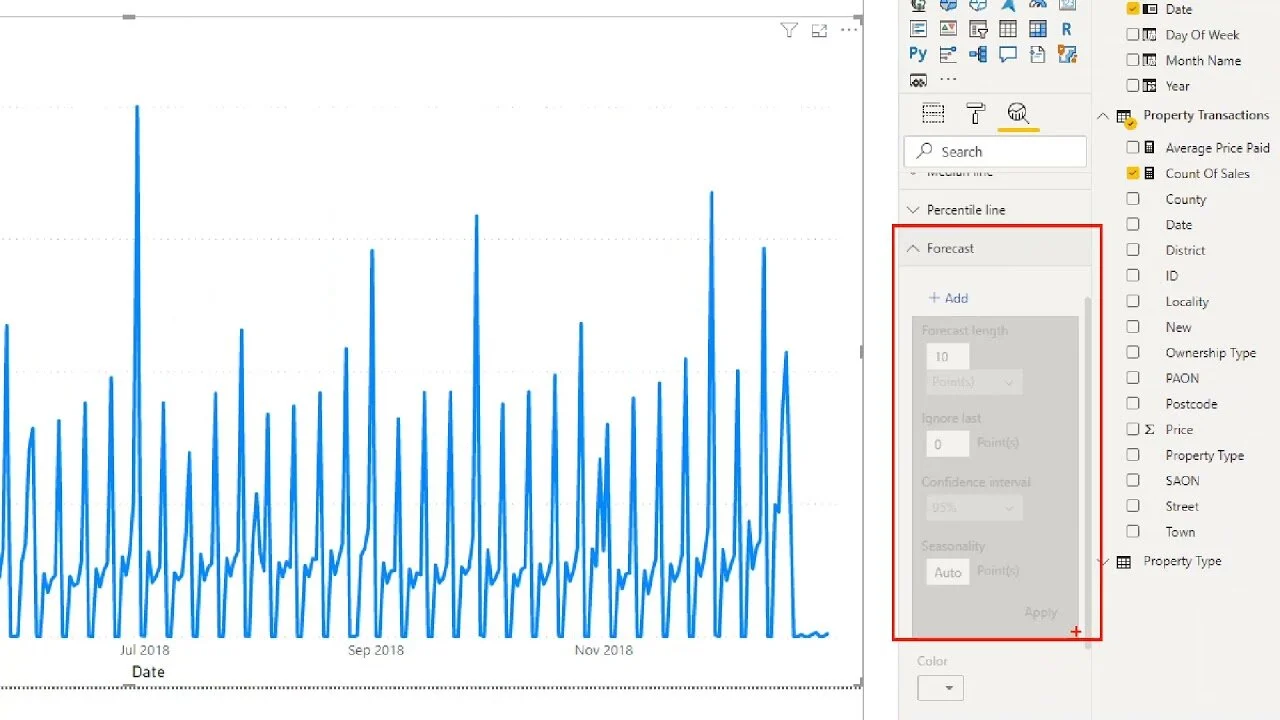Select the Matrix visual icon

coord(1037,29)
